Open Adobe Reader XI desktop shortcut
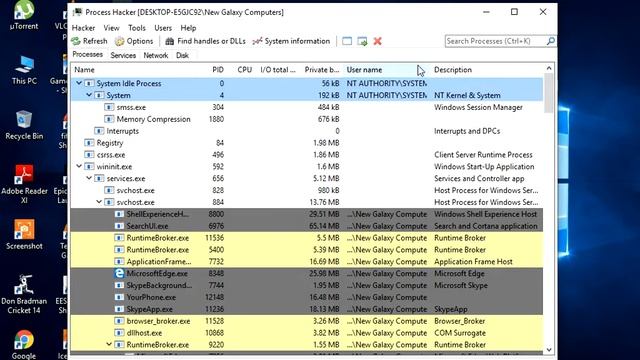This screenshot has width=640, height=360. pyautogui.click(x=24, y=184)
